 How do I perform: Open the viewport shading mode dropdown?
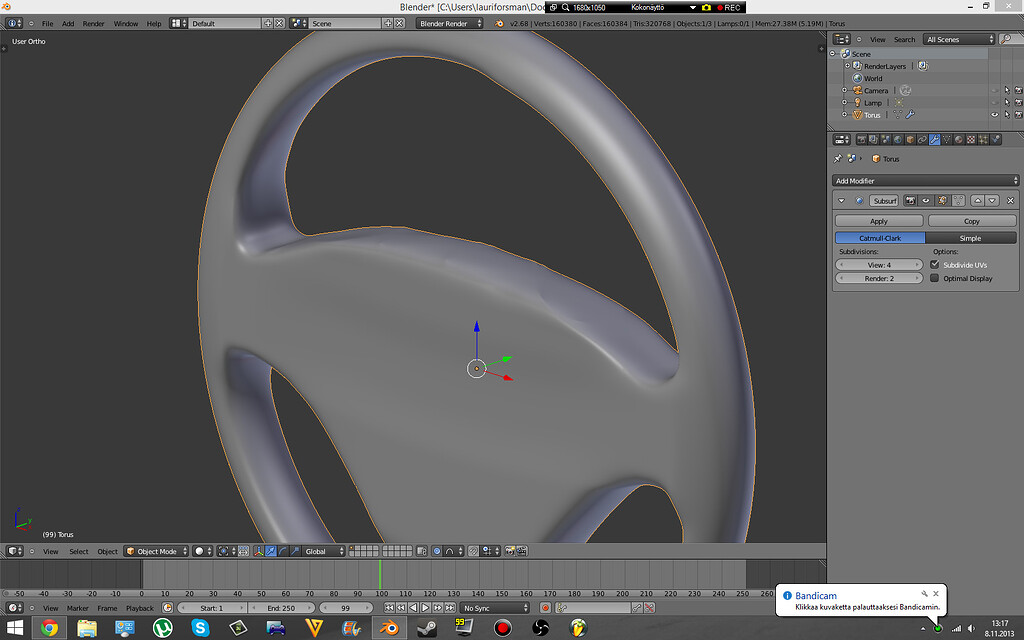pyautogui.click(x=203, y=551)
